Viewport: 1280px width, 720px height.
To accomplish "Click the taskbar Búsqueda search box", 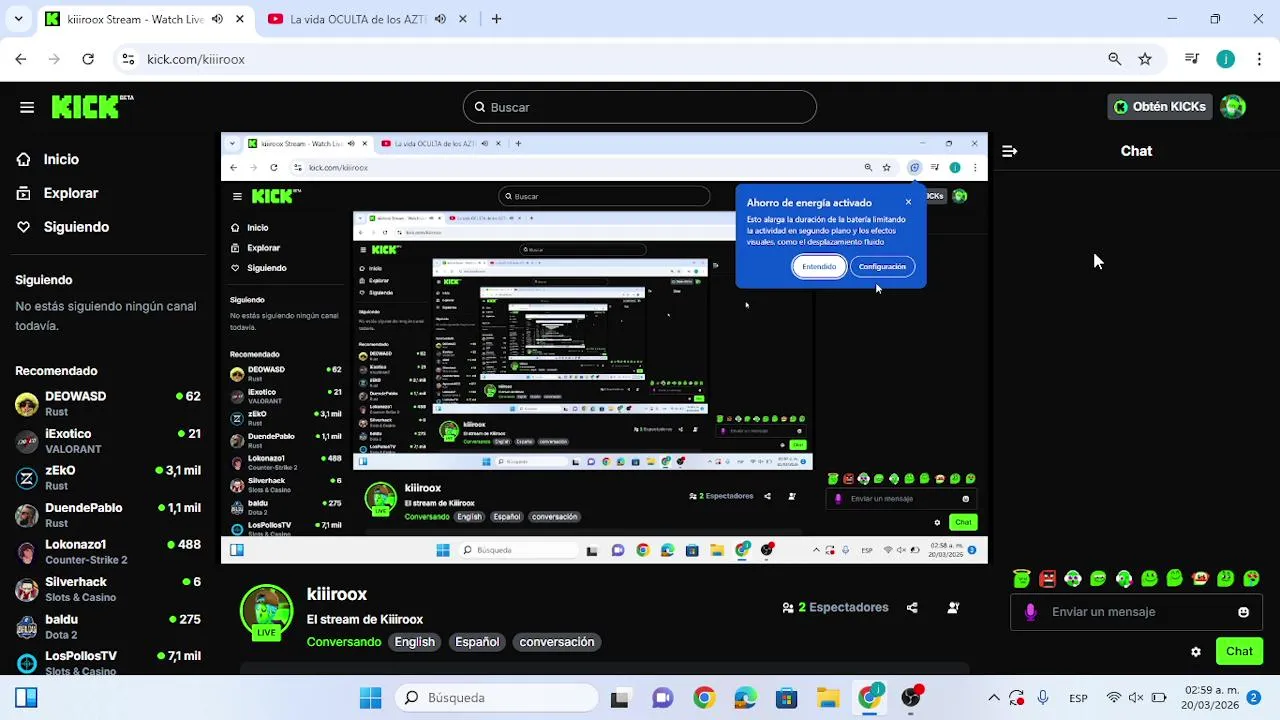I will click(497, 698).
